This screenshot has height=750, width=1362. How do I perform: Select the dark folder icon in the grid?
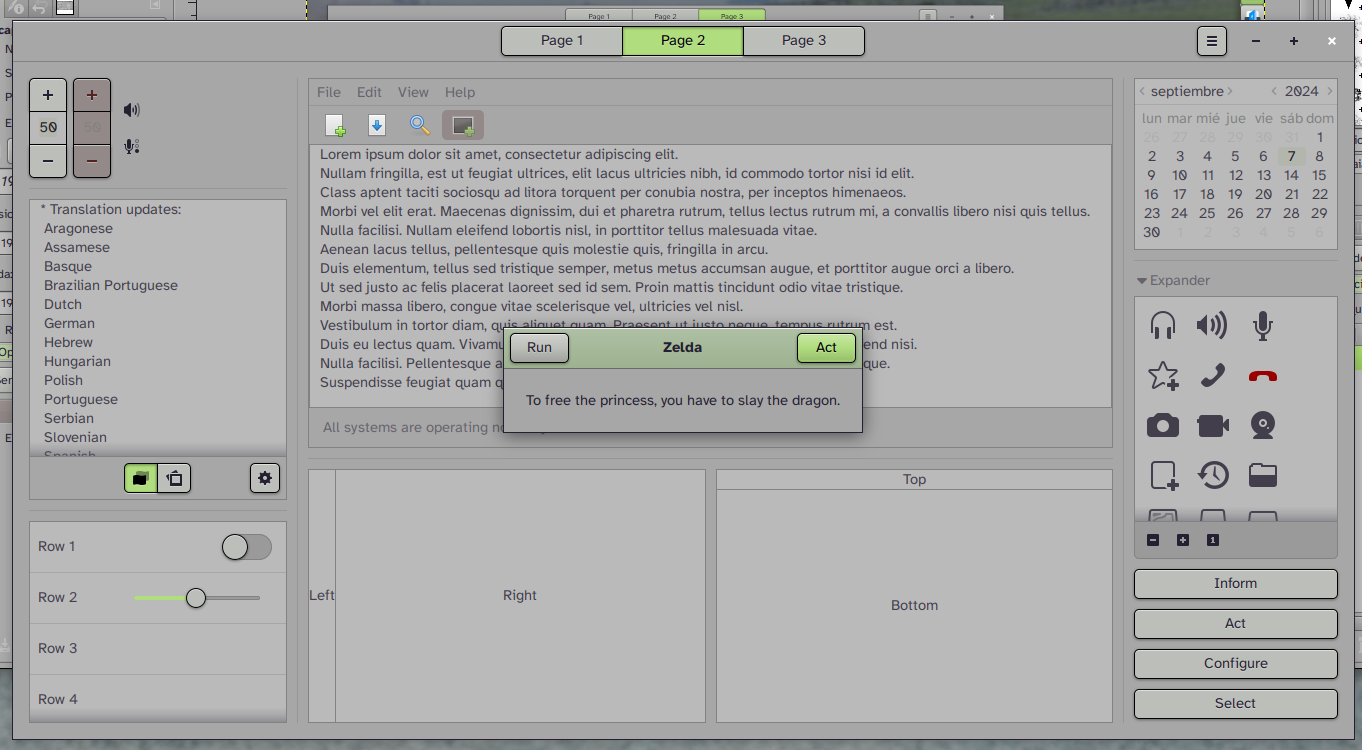pyautogui.click(x=1263, y=475)
